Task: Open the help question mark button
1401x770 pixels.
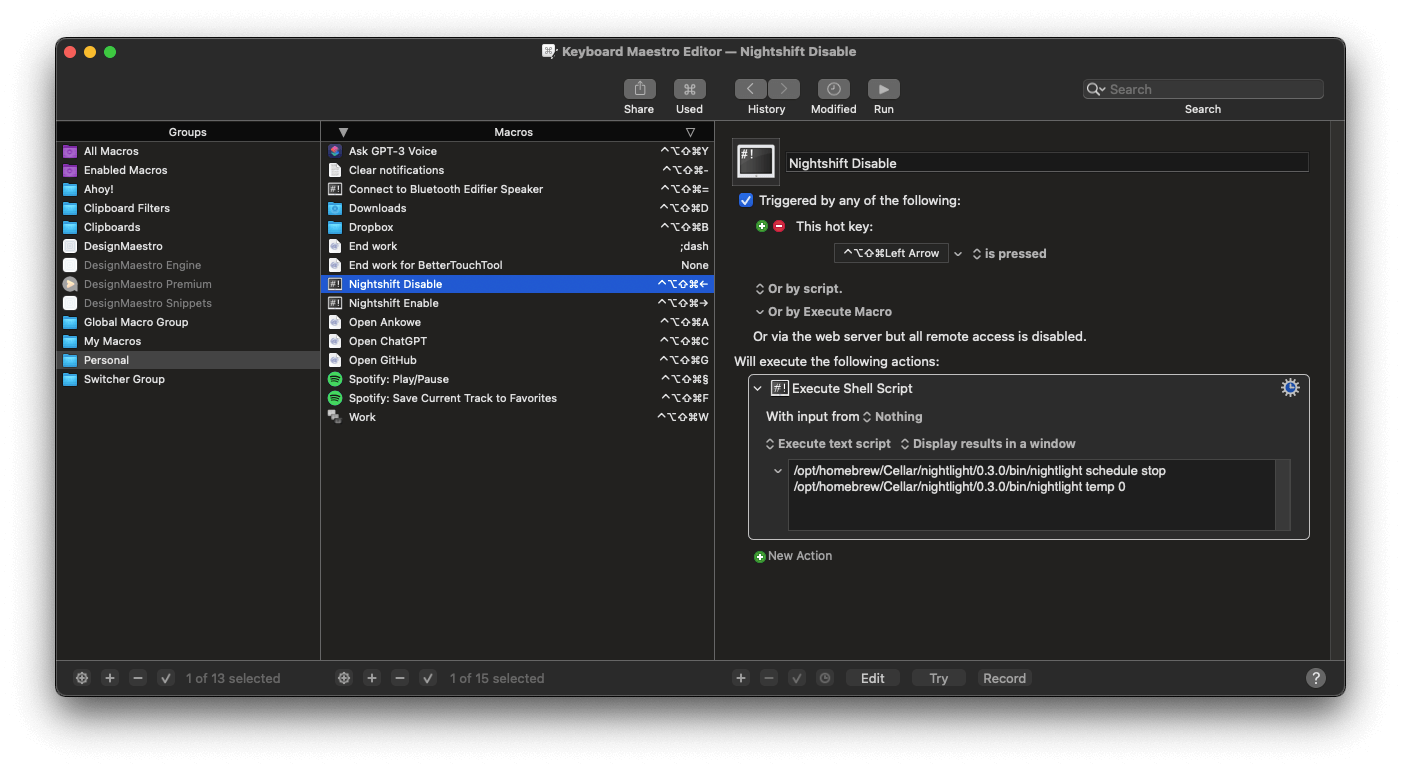Action: [x=1316, y=678]
